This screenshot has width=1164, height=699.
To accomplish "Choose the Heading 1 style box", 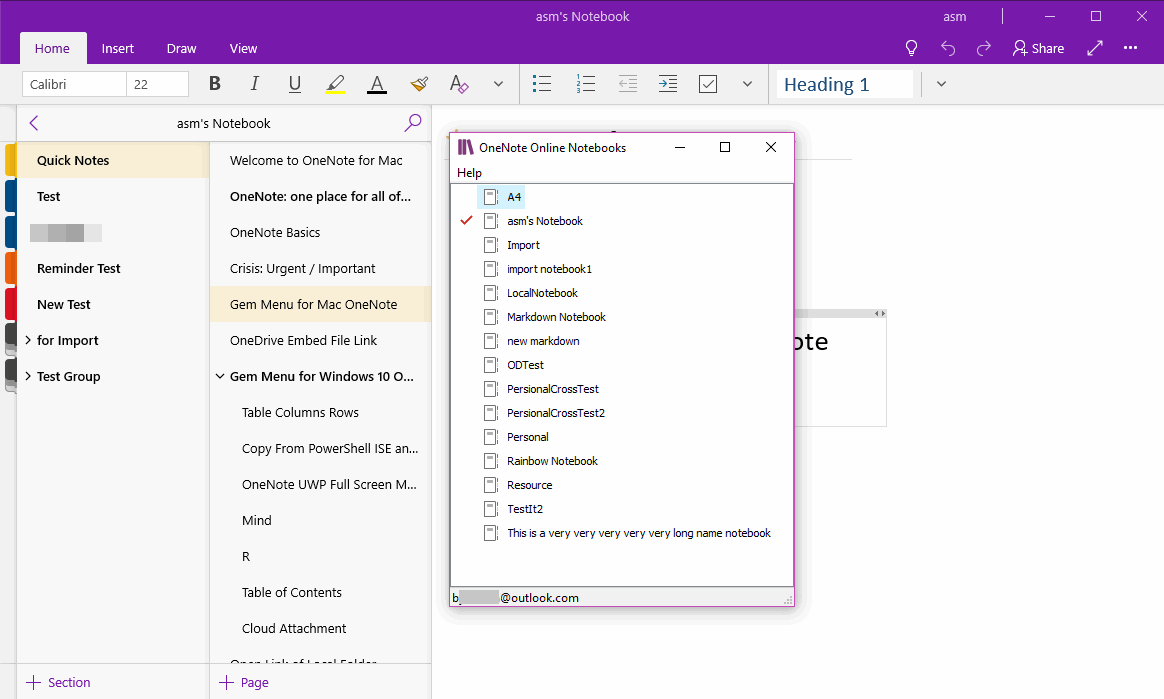I will tap(845, 85).
